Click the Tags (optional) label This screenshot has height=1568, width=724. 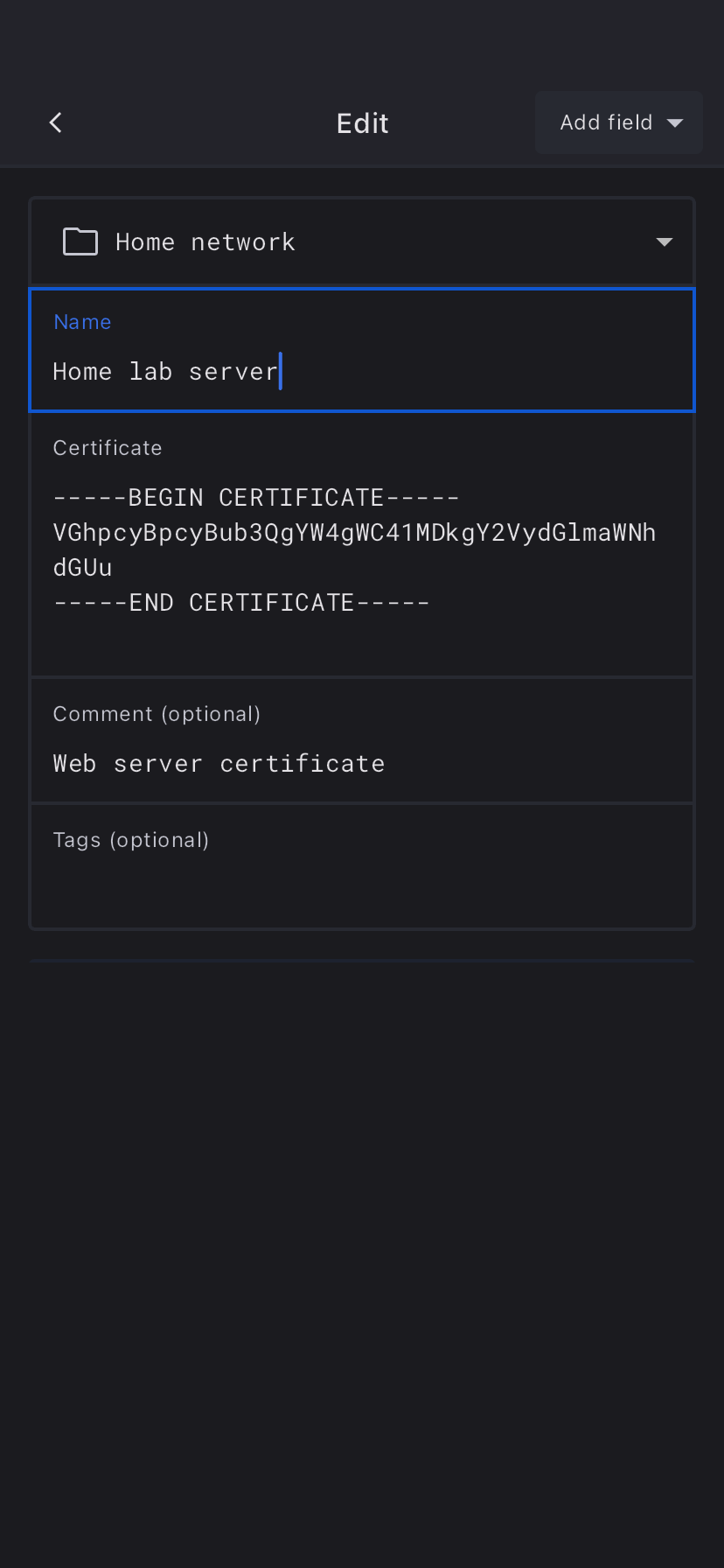coord(131,840)
